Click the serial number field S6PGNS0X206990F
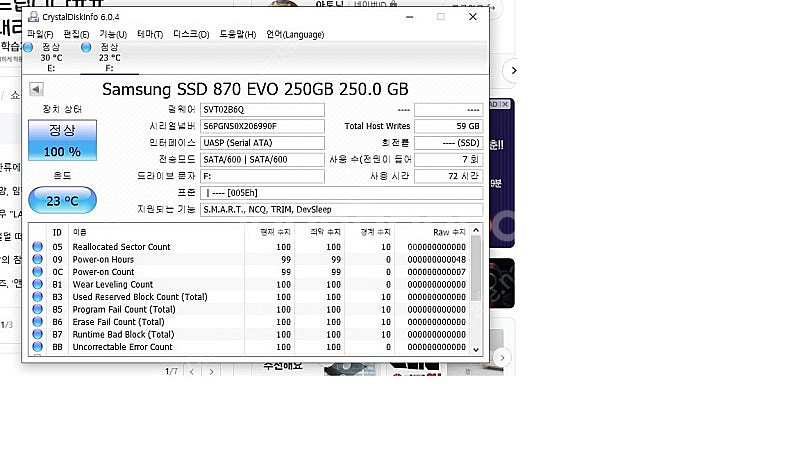The height and width of the screenshot is (450, 800). tap(262, 126)
